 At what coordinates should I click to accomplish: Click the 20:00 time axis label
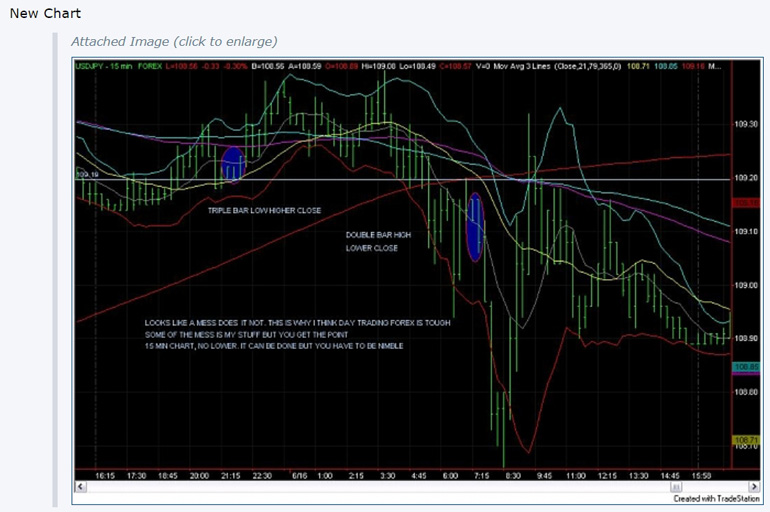tap(199, 476)
